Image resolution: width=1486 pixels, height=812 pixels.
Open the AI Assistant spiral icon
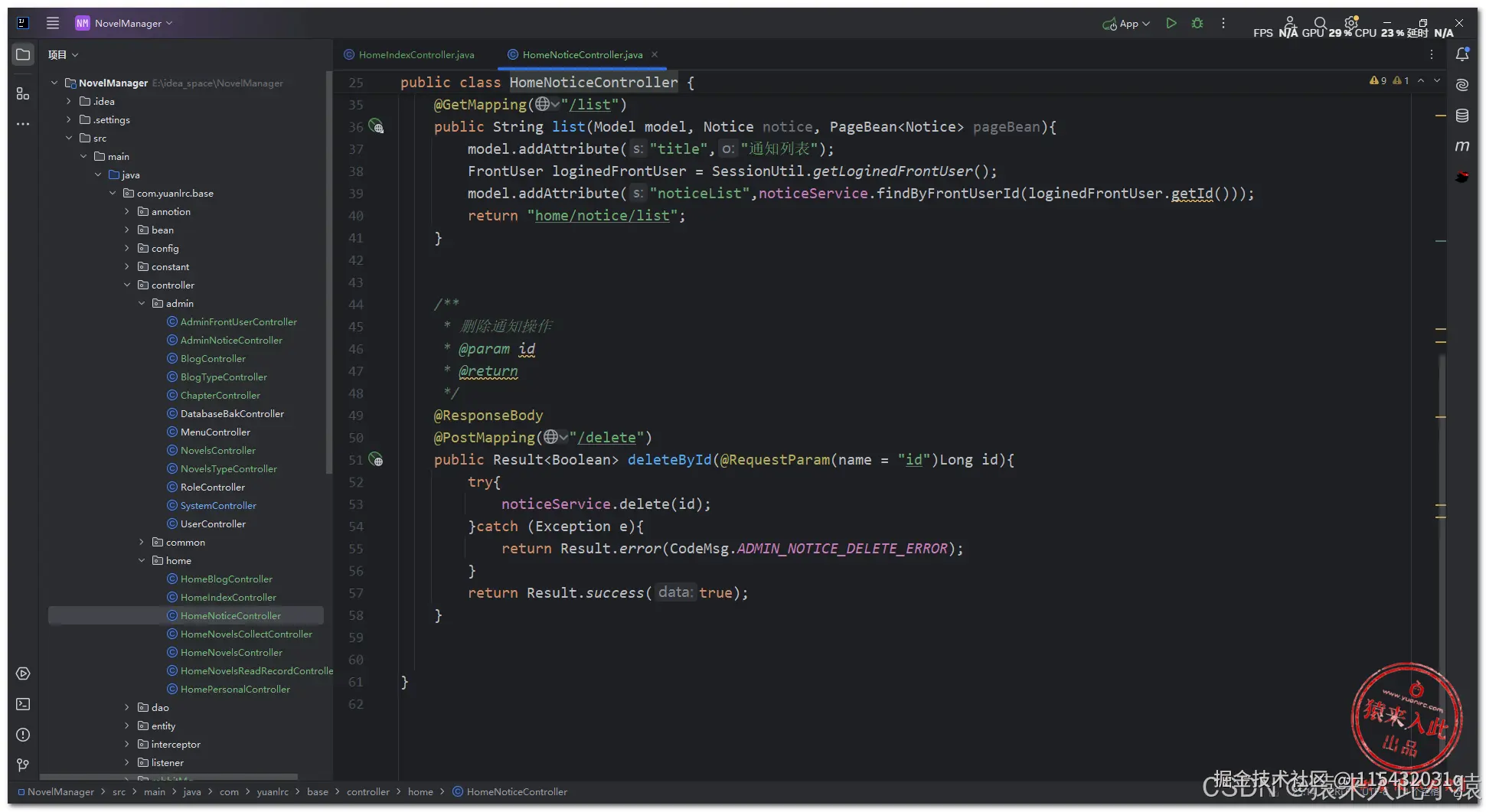coord(1462,85)
